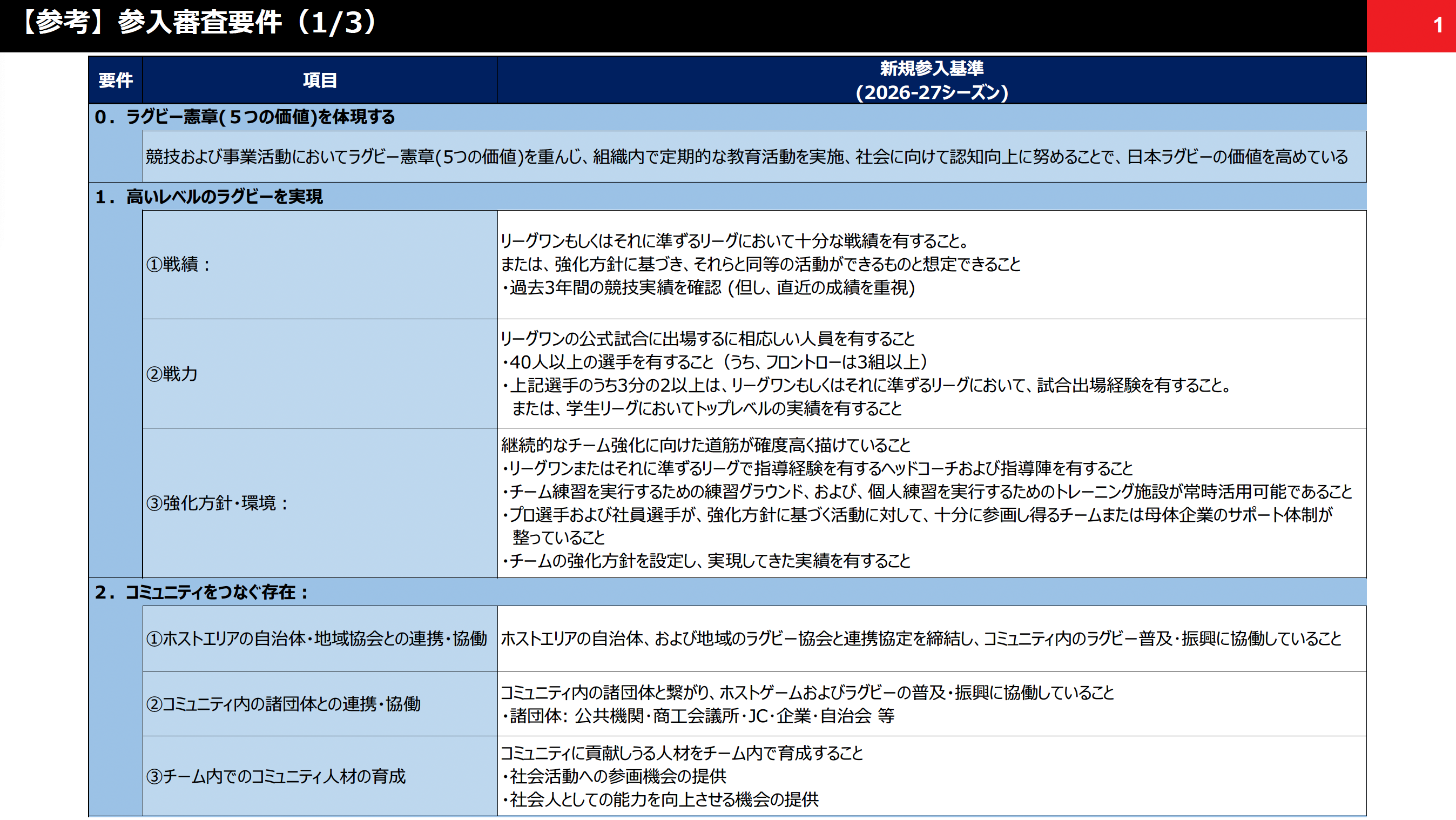The image size is (1456, 820).
Task: Click section heading 0．ラグビー憲章(５つの価値)を体現する
Action: (245, 117)
